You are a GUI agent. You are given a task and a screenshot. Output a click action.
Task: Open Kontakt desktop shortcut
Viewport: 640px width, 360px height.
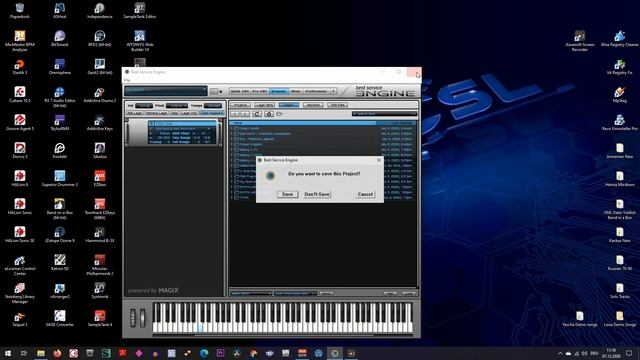(60, 151)
